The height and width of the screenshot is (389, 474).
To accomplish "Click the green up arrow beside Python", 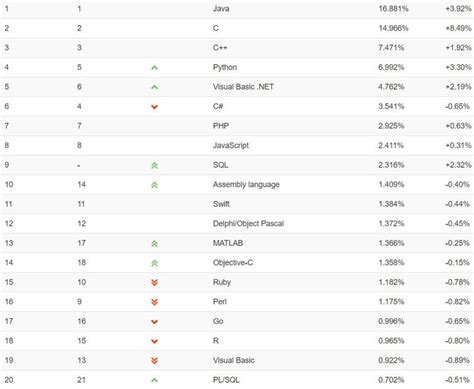I will coord(154,68).
